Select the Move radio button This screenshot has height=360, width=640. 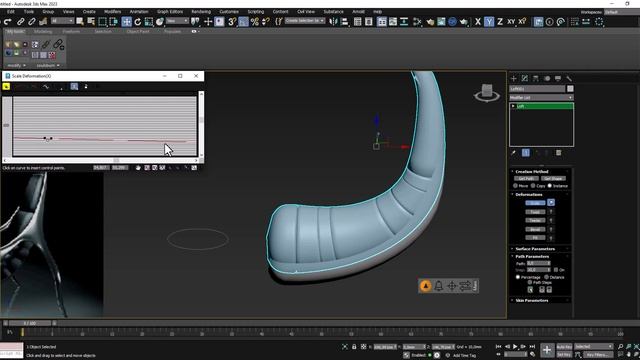coord(516,186)
